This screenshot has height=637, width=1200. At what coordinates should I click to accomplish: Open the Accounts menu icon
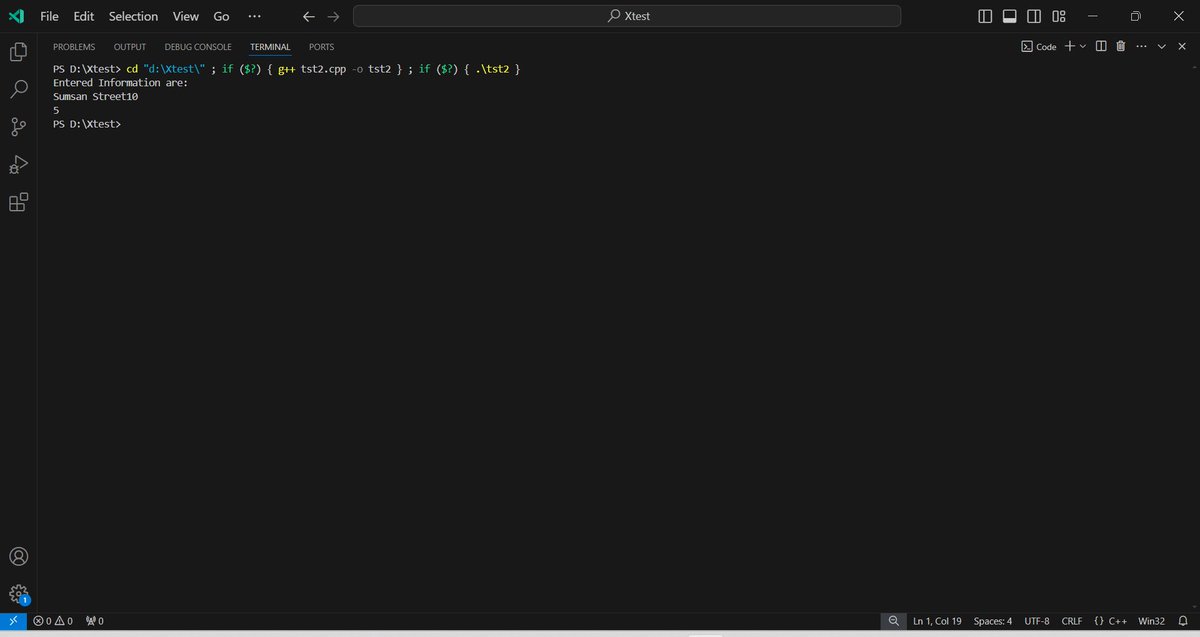pyautogui.click(x=18, y=556)
